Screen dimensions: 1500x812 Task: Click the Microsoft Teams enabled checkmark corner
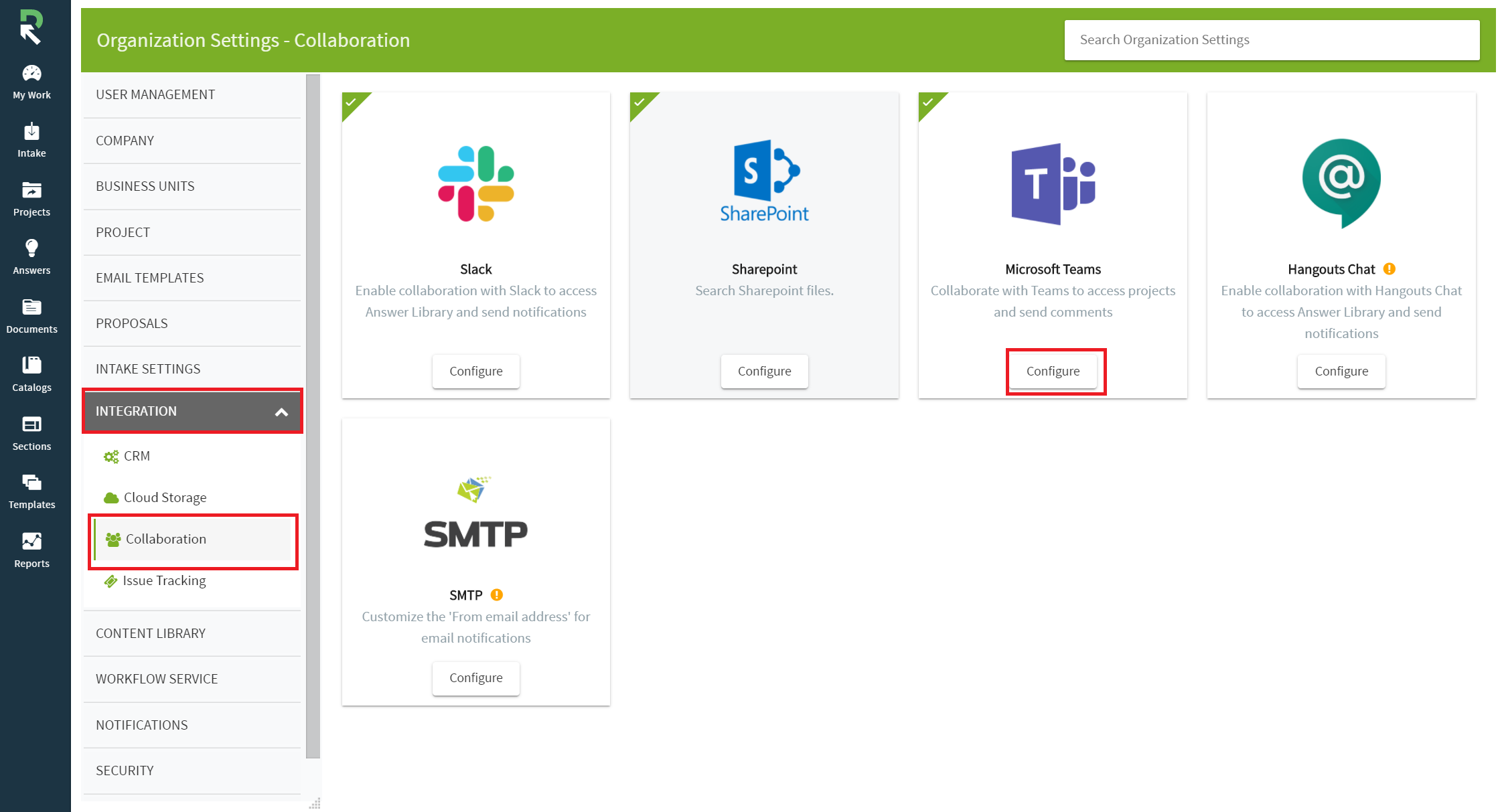point(928,102)
